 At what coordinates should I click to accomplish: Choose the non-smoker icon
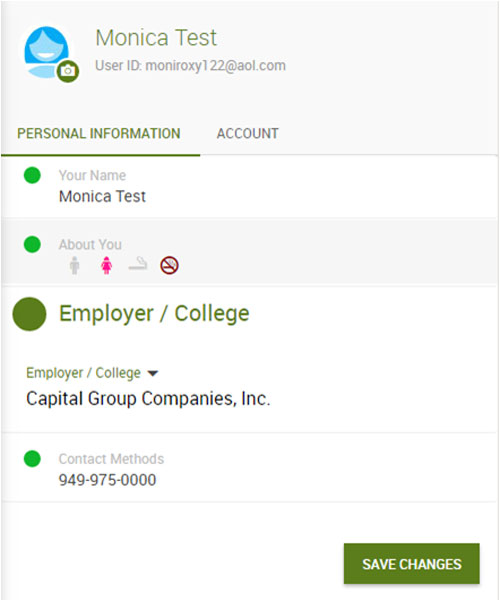169,265
